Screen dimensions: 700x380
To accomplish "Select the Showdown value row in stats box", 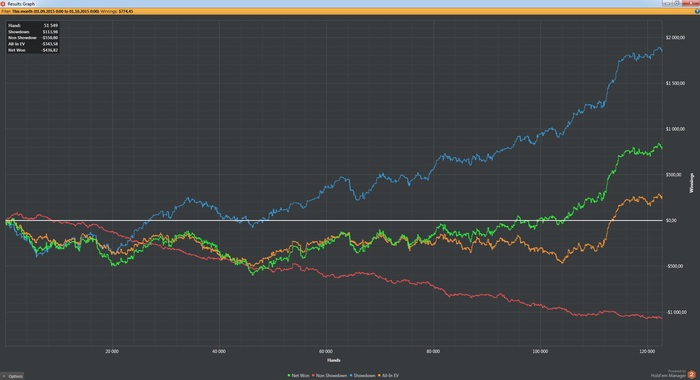I will 33,32.
